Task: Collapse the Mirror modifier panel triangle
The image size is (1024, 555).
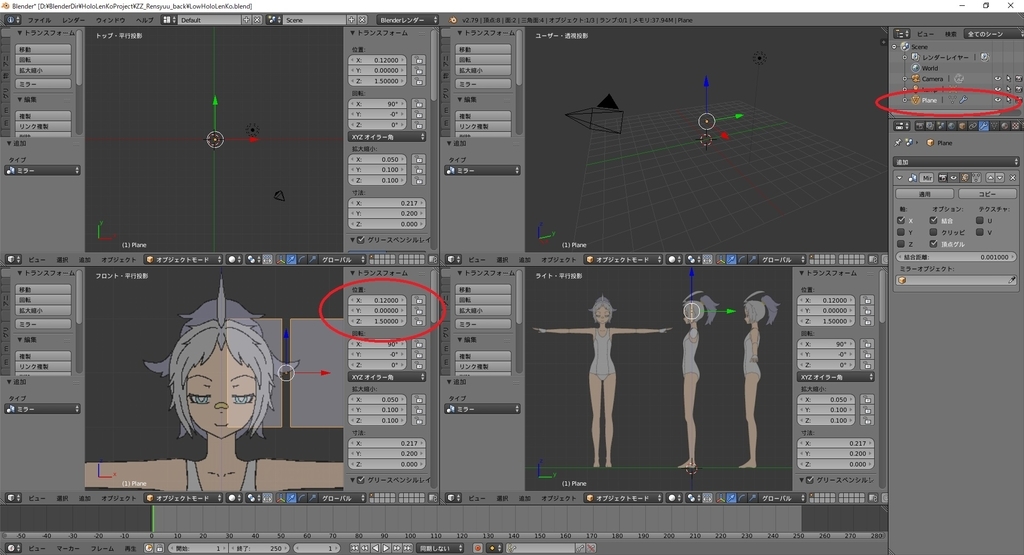Action: (900, 178)
